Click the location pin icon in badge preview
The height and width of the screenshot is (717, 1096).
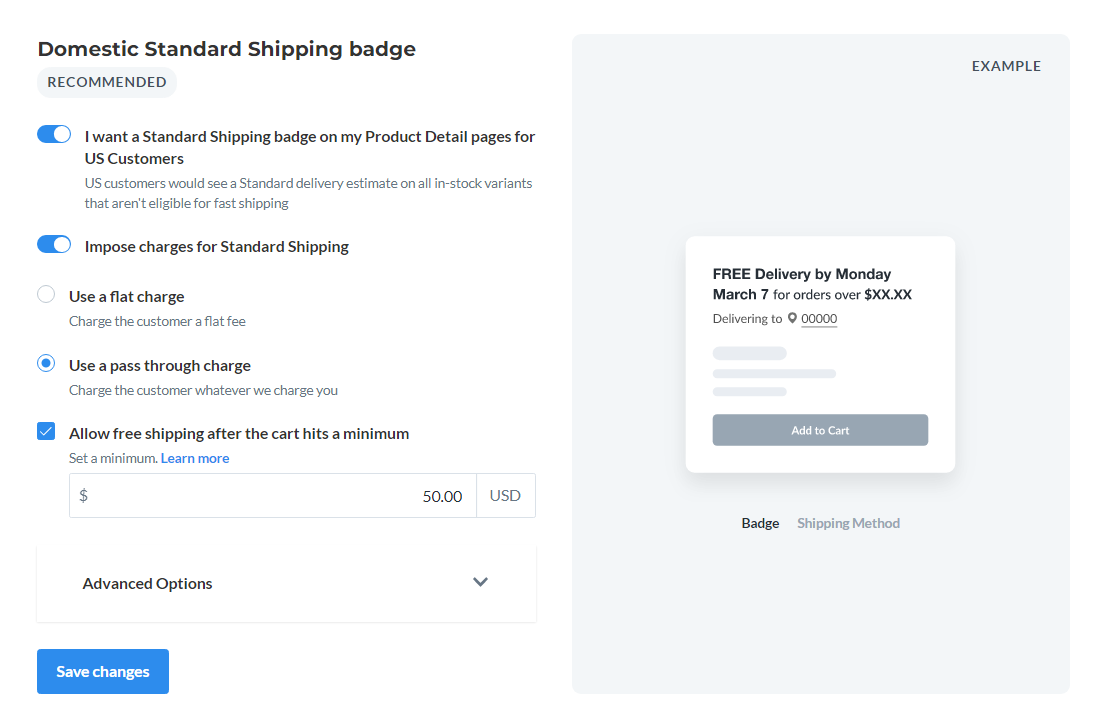pos(792,318)
